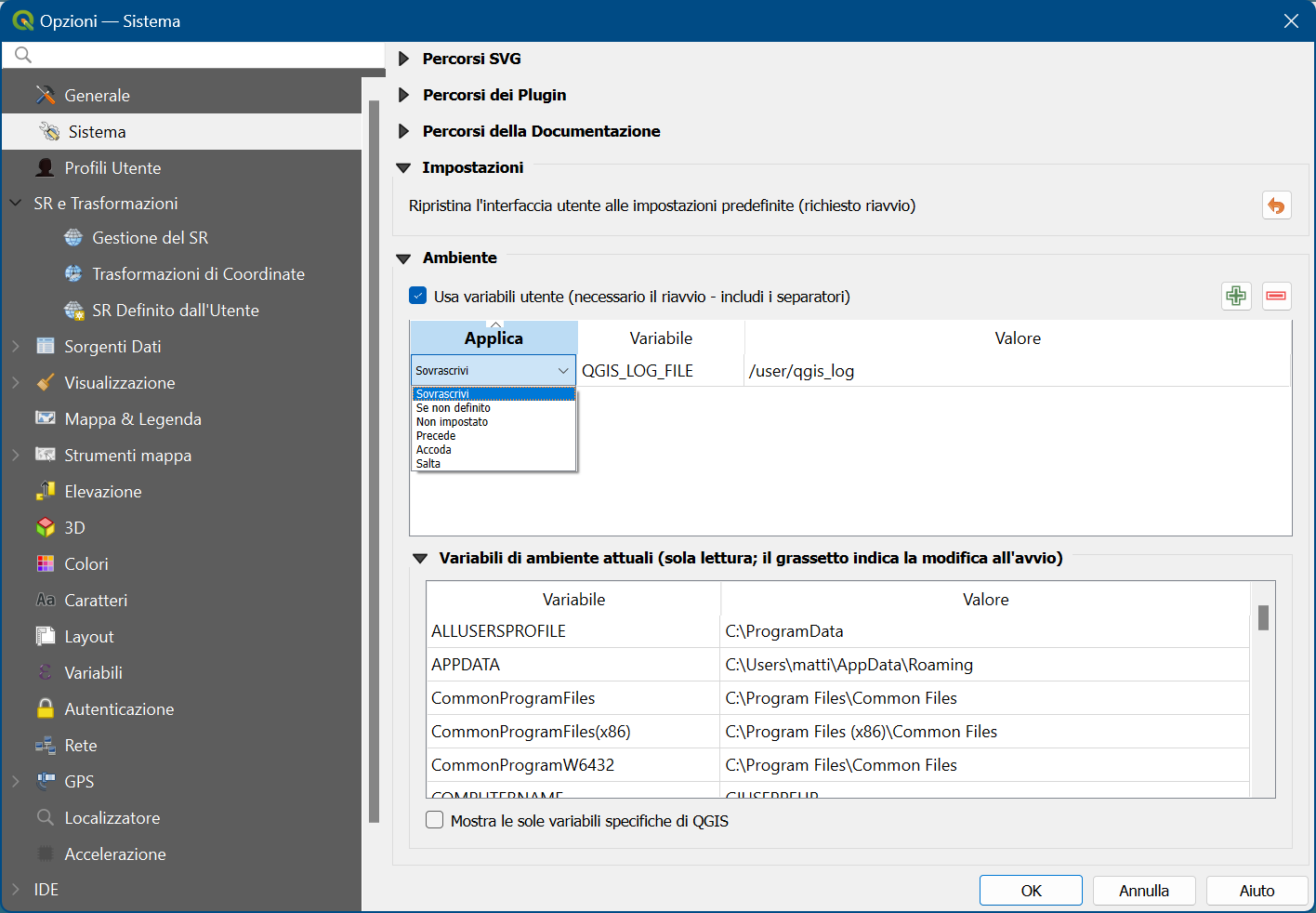Click the Elevazione icon
1316x913 pixels.
(46, 491)
